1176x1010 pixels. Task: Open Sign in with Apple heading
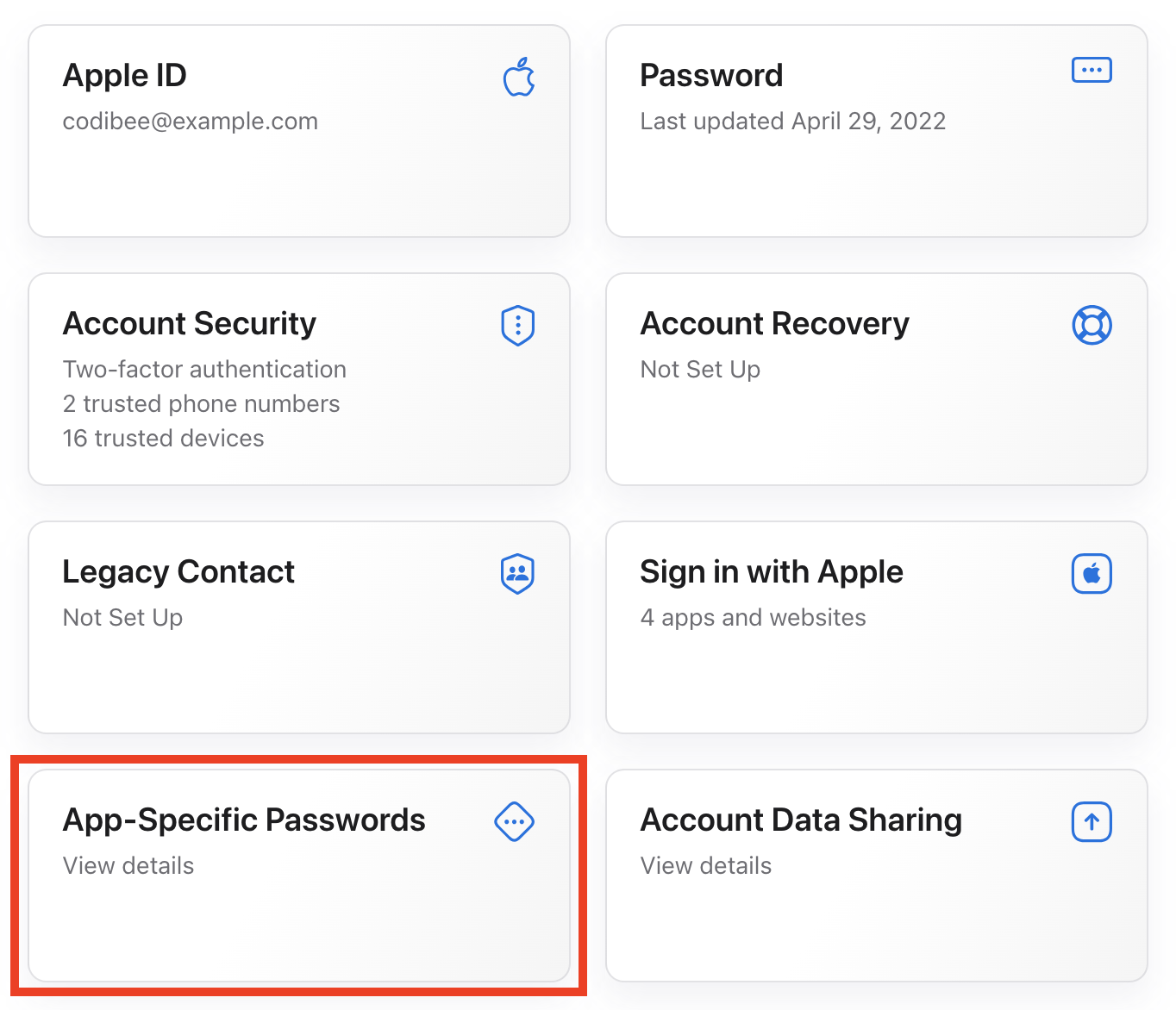click(x=771, y=572)
